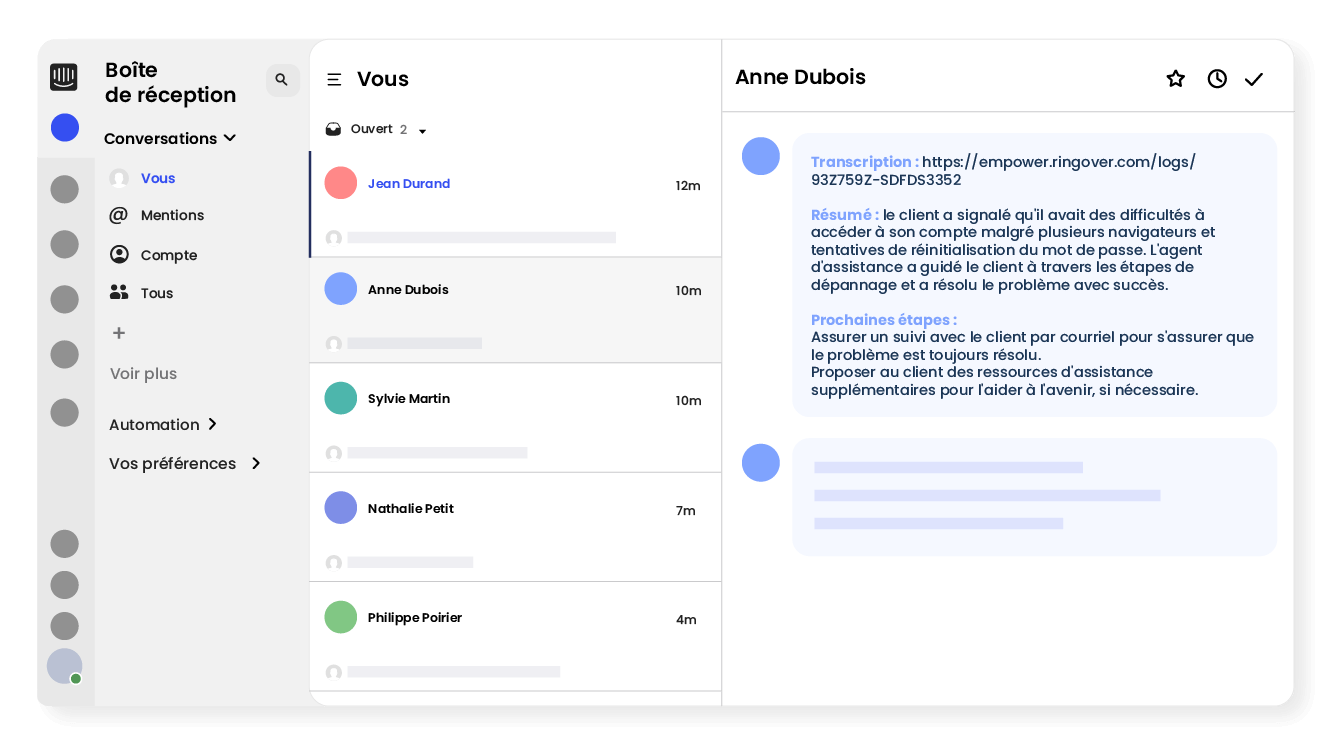The width and height of the screenshot is (1332, 747).
Task: Open the inbox search magnifier icon
Action: pyautogui.click(x=282, y=80)
